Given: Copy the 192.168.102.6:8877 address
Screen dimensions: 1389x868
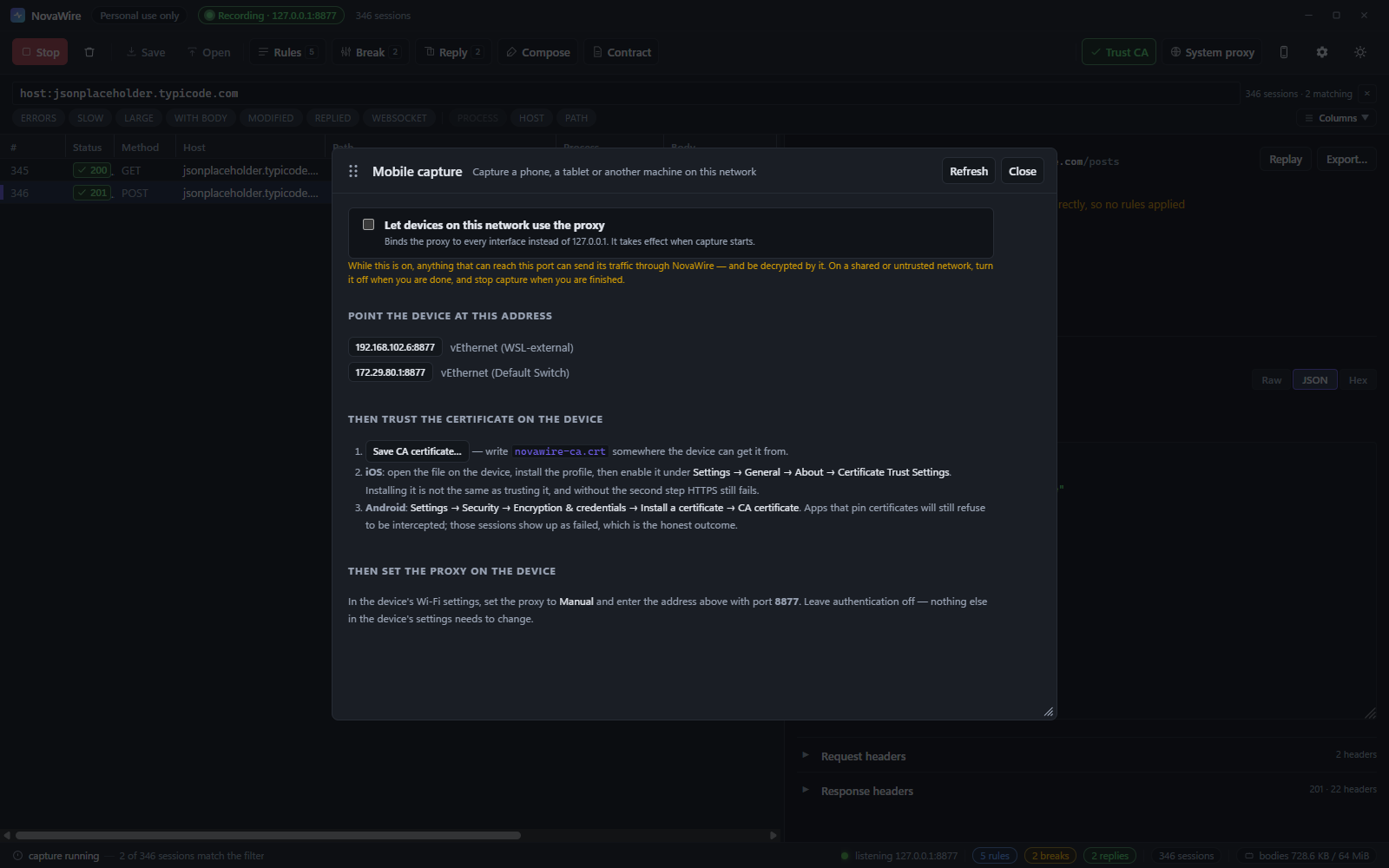Looking at the screenshot, I should coord(395,347).
